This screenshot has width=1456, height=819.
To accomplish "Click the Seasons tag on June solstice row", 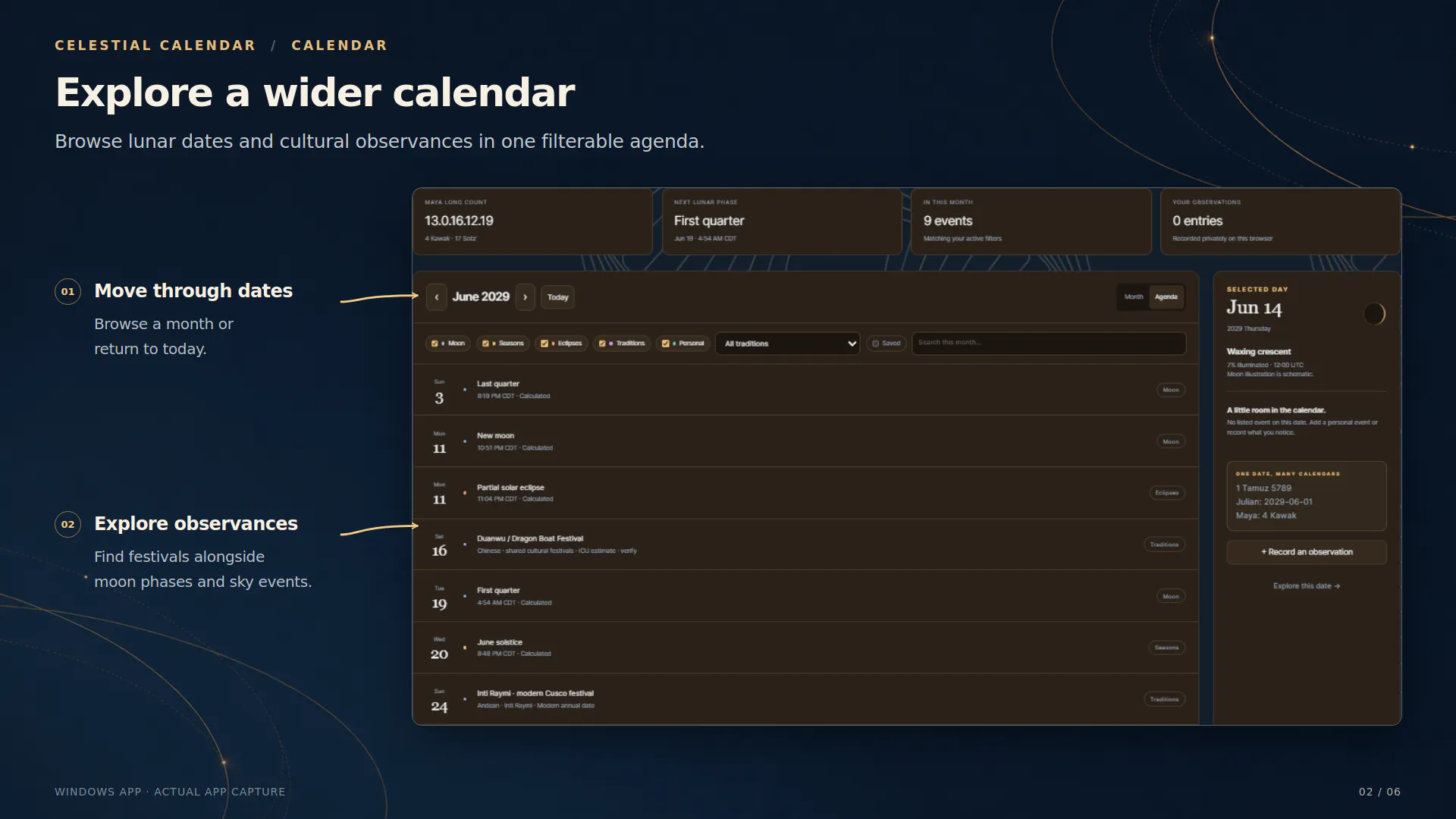I will 1166,648.
